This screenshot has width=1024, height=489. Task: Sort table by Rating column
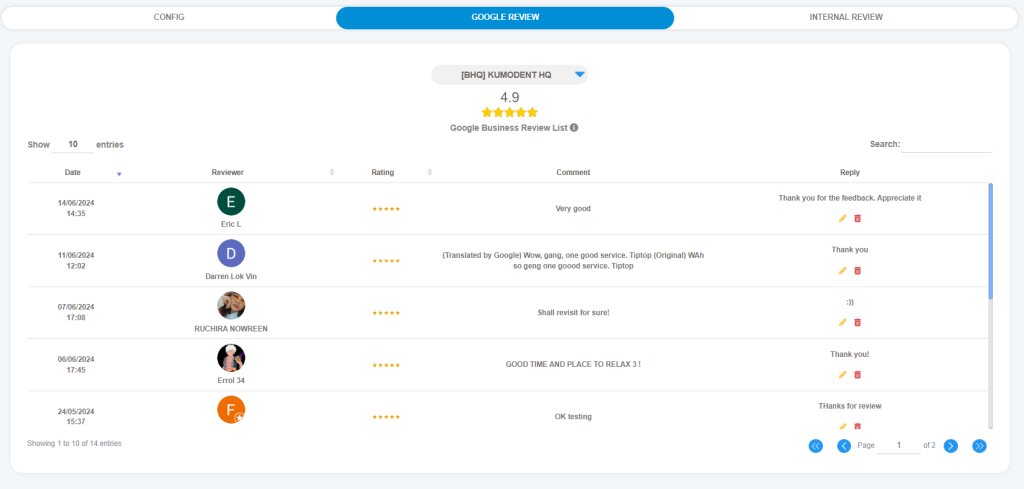383,172
